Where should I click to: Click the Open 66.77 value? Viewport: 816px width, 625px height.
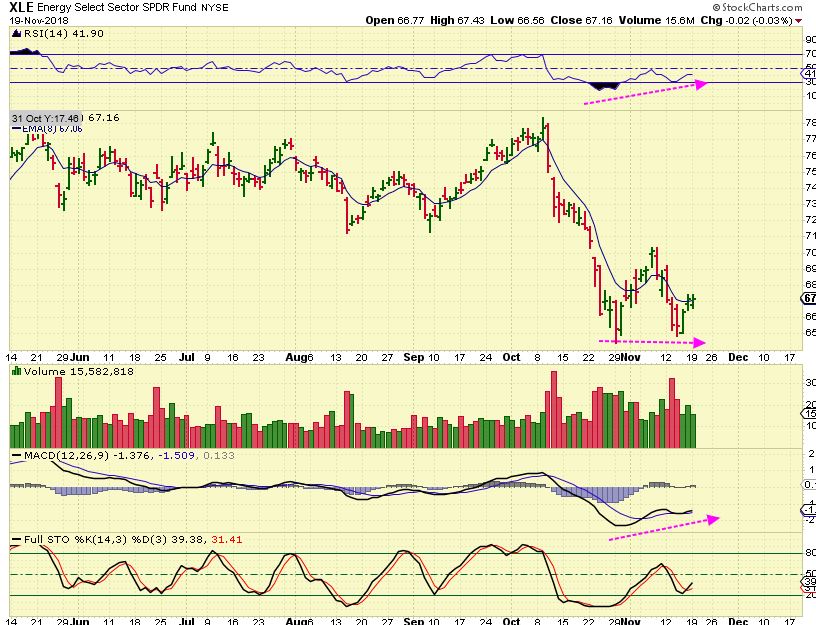395,20
